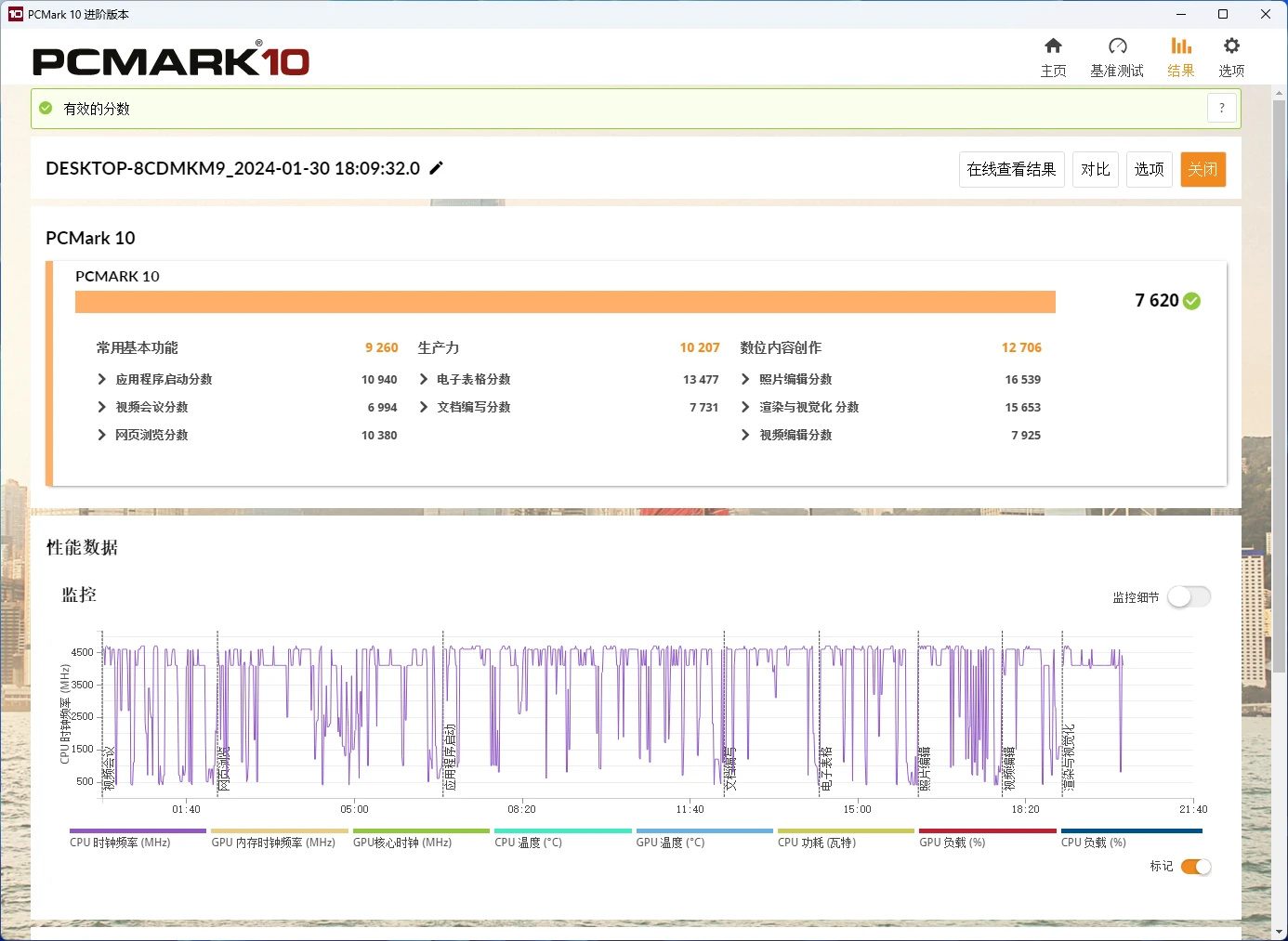Click the overall score 7 620
The image size is (1288, 941).
pos(1157,300)
